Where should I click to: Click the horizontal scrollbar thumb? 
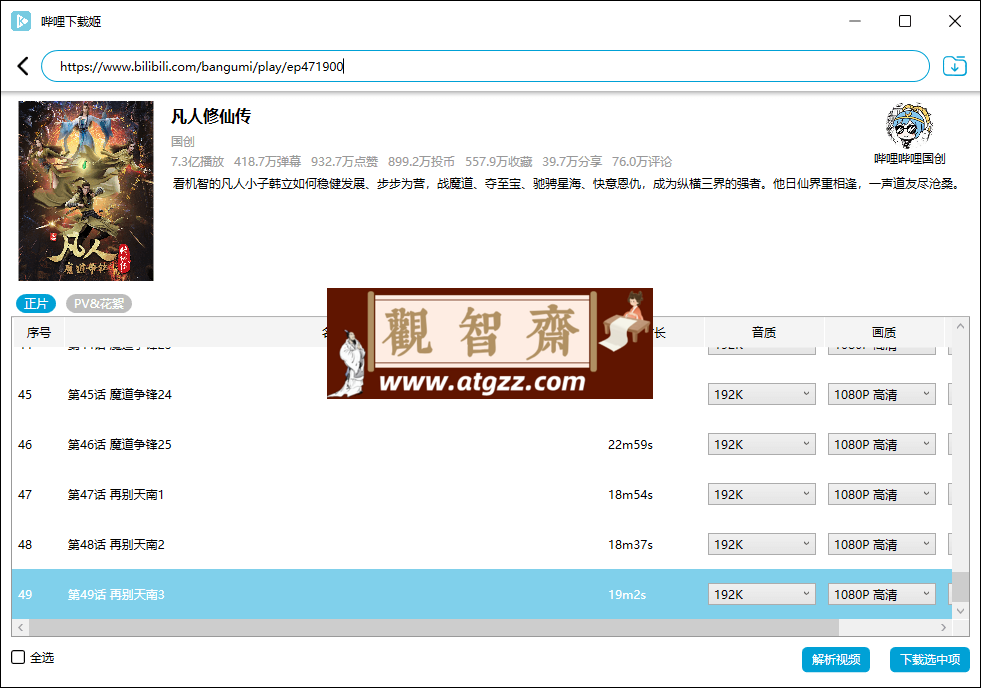point(434,627)
